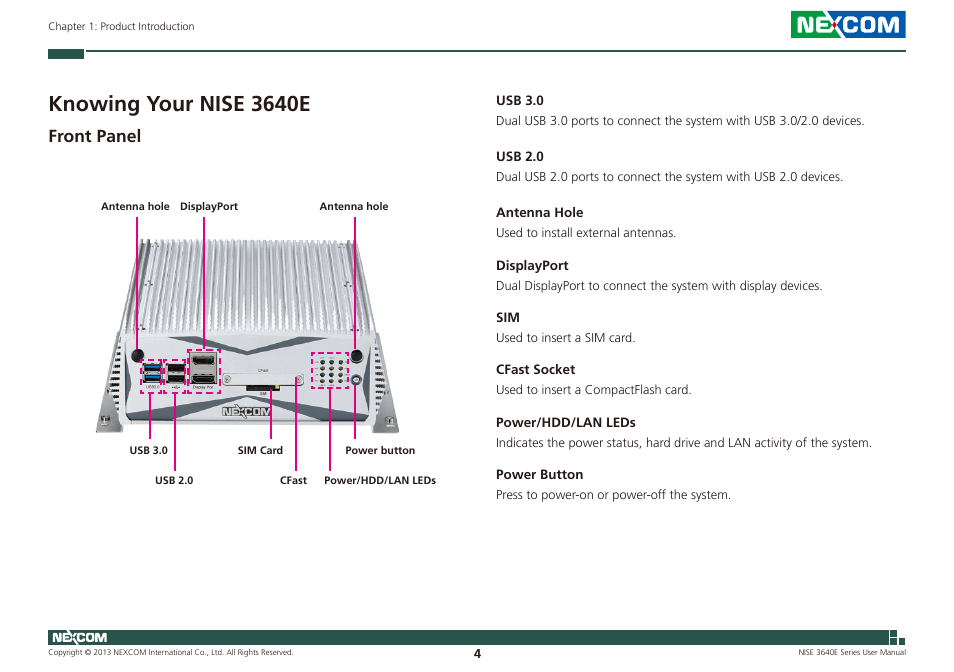Select the 'Knowing Your NISE 3640E' title
This screenshot has width=954, height=672.
point(179,104)
